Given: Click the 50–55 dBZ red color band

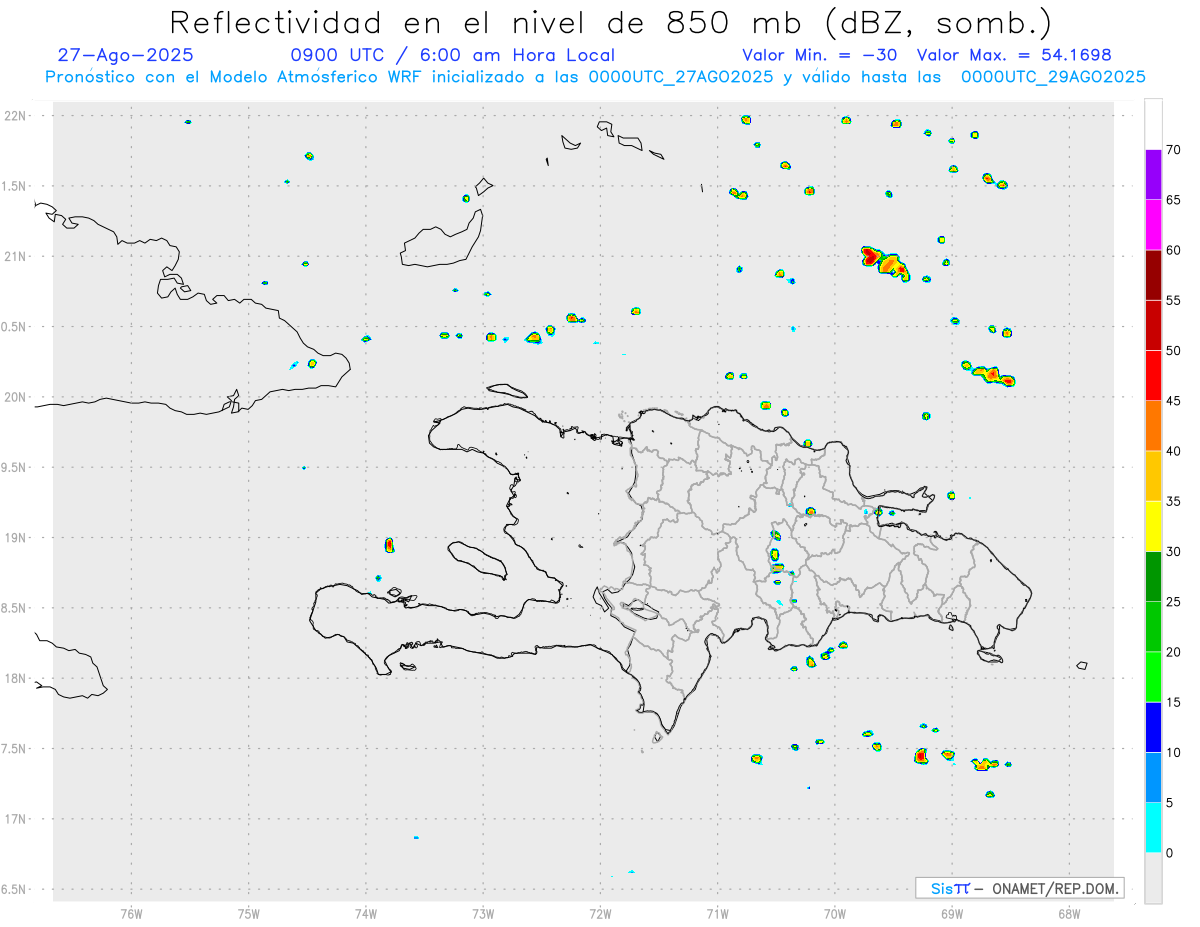Looking at the screenshot, I should (x=1153, y=326).
